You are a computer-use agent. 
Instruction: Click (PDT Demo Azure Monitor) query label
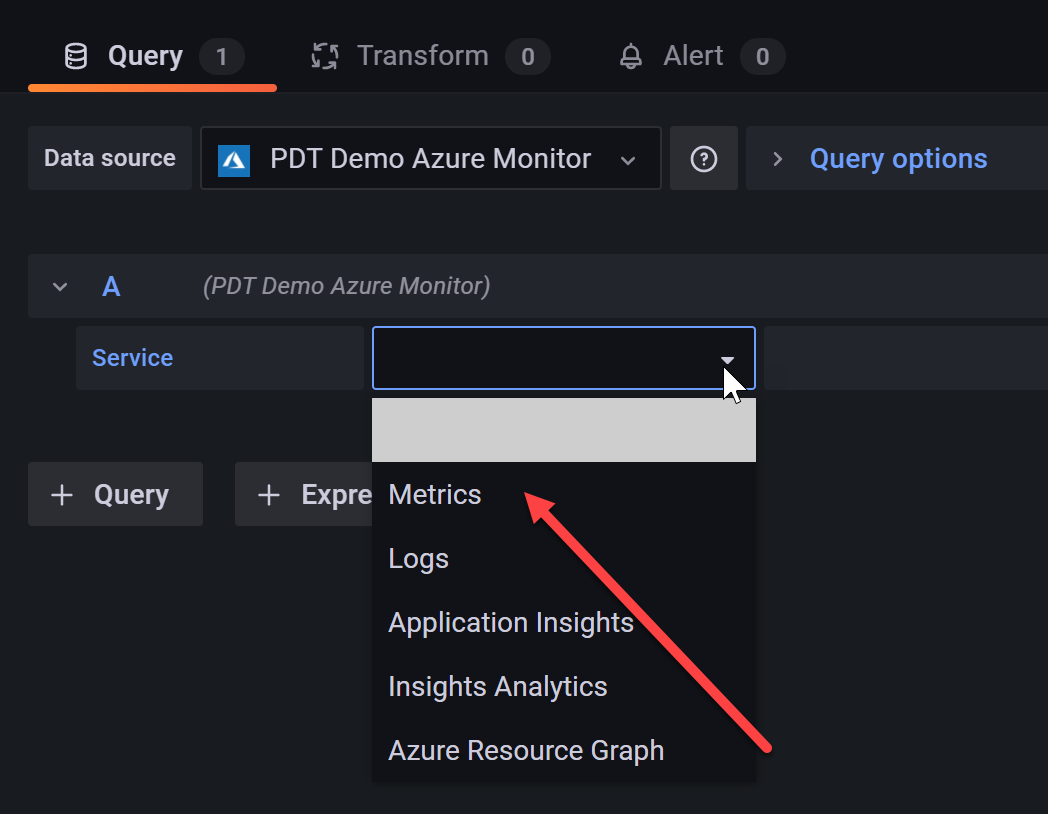point(346,286)
